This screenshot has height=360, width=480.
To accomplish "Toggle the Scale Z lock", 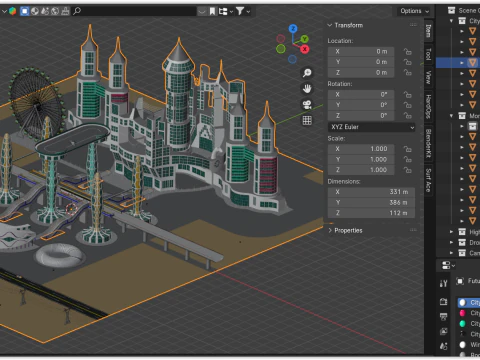I will 407,170.
